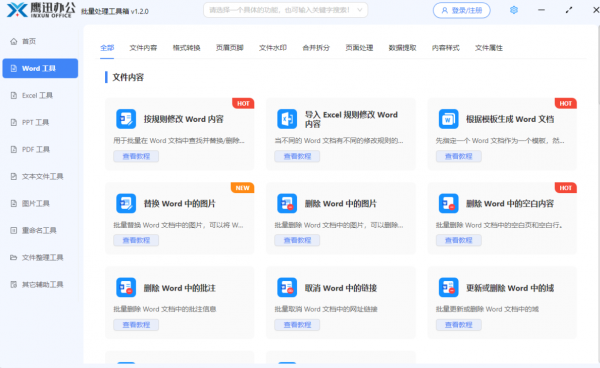This screenshot has width=600, height=368.
Task: View tutorial for 删除 Word 中的空白内容
Action: tap(458, 240)
